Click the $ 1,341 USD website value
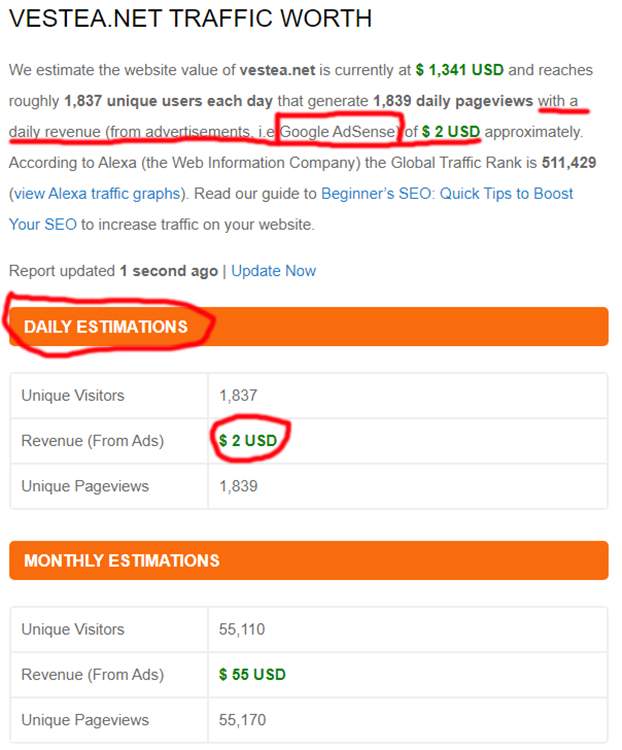This screenshot has width=622, height=750. pyautogui.click(x=460, y=70)
